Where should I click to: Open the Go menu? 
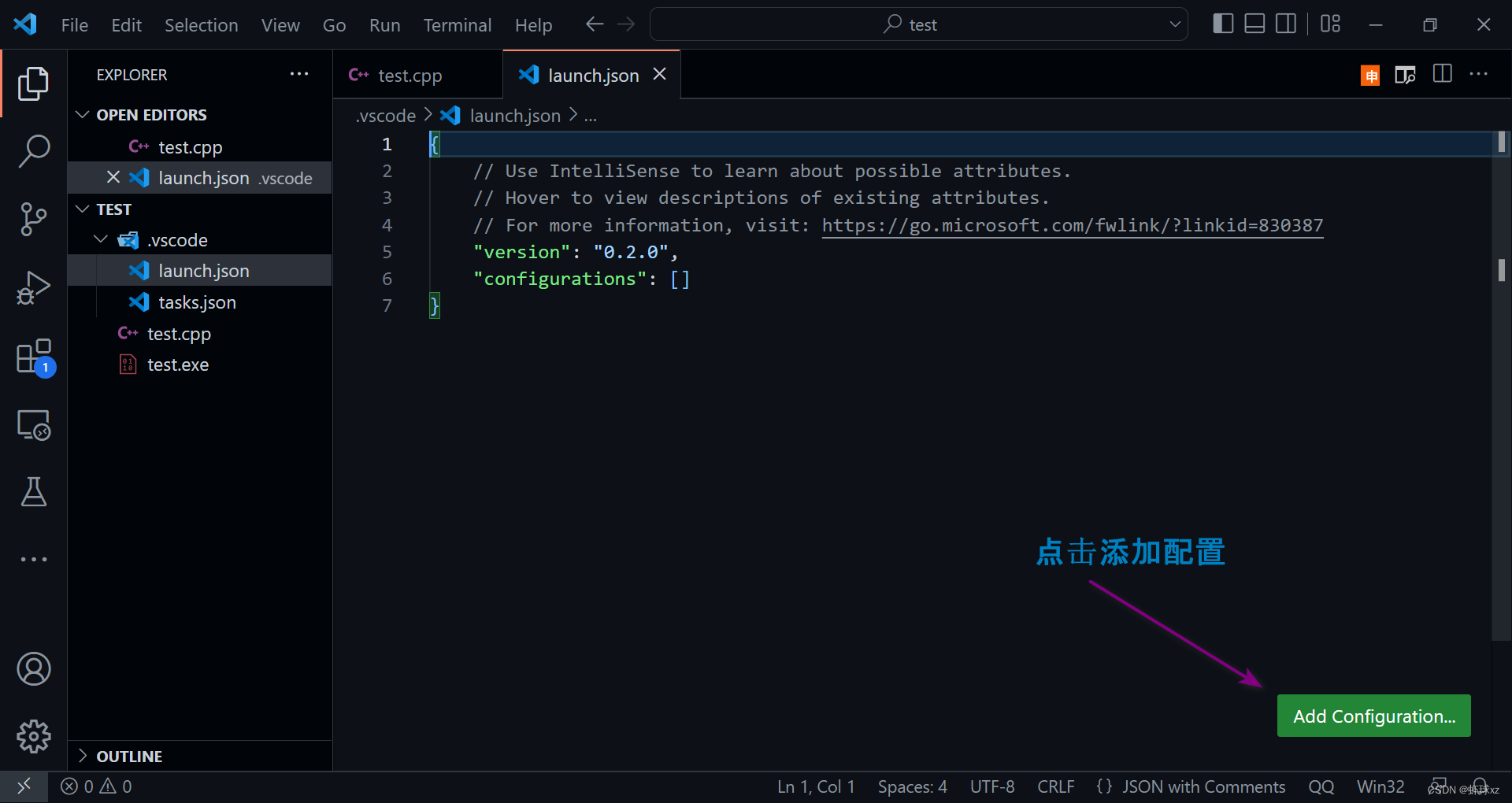[x=334, y=25]
